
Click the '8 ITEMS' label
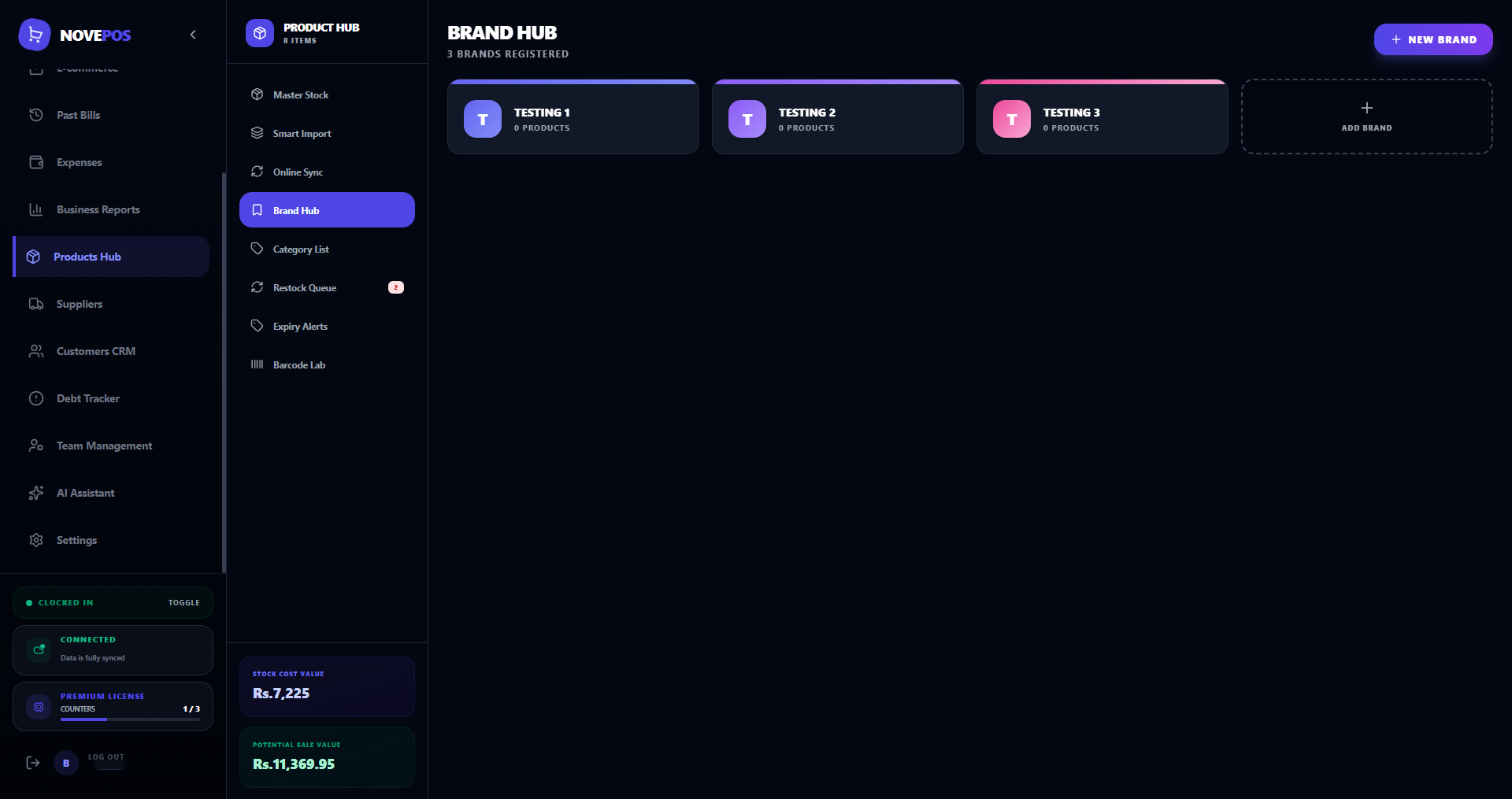300,41
